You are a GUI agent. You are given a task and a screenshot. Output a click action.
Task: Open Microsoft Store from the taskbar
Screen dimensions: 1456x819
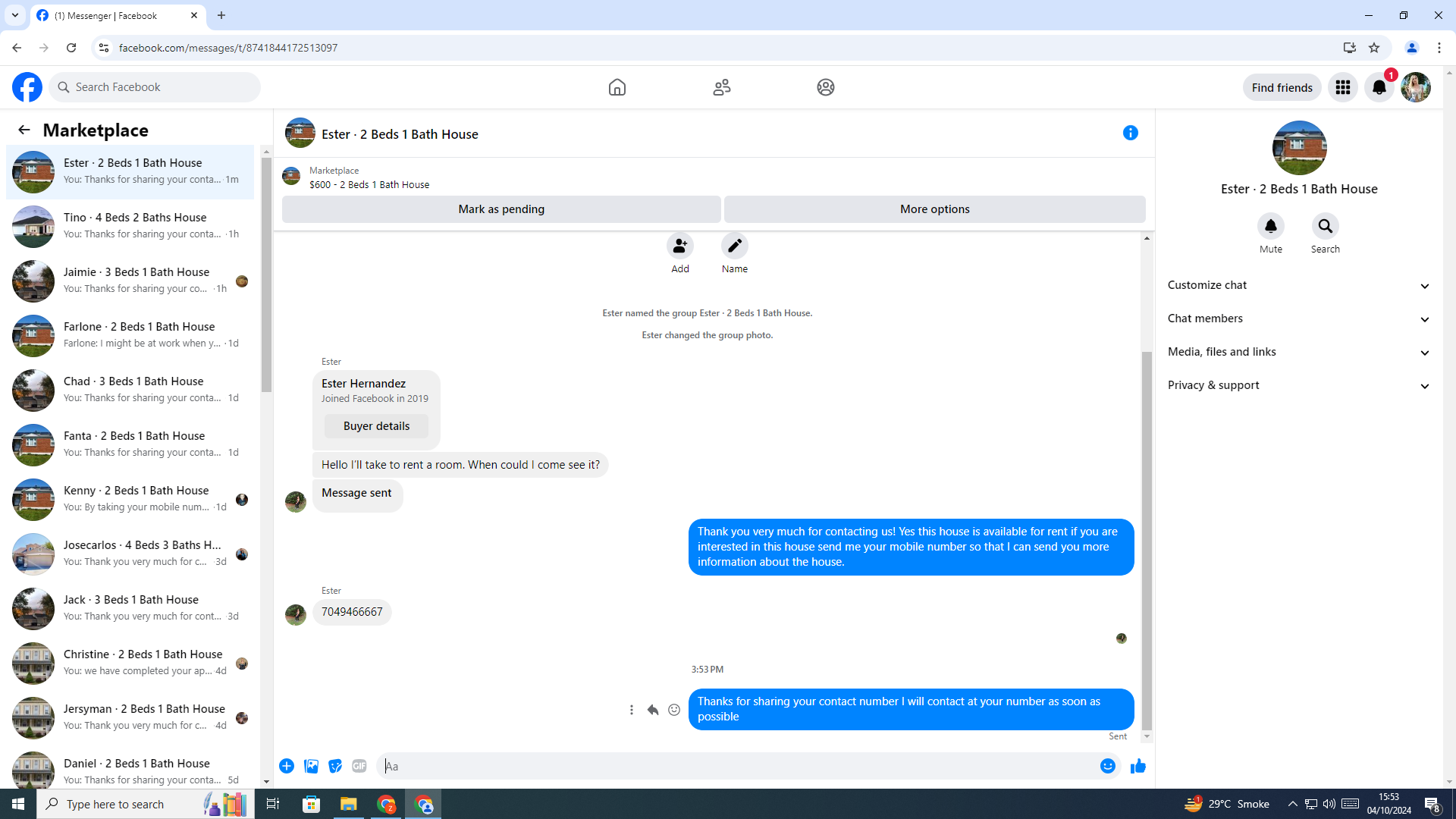tap(312, 804)
